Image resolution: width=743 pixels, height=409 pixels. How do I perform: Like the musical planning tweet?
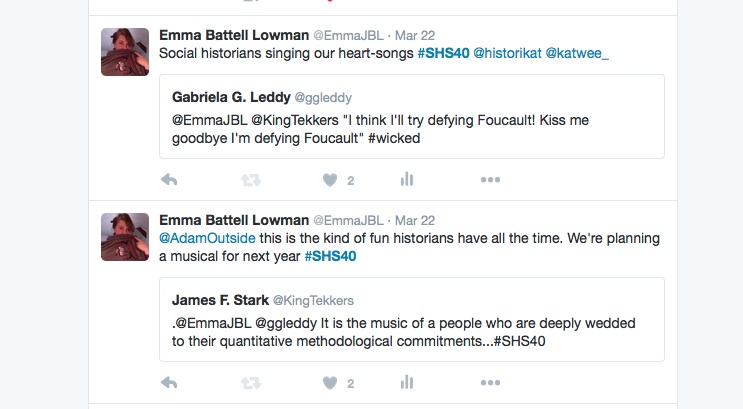pyautogui.click(x=330, y=383)
